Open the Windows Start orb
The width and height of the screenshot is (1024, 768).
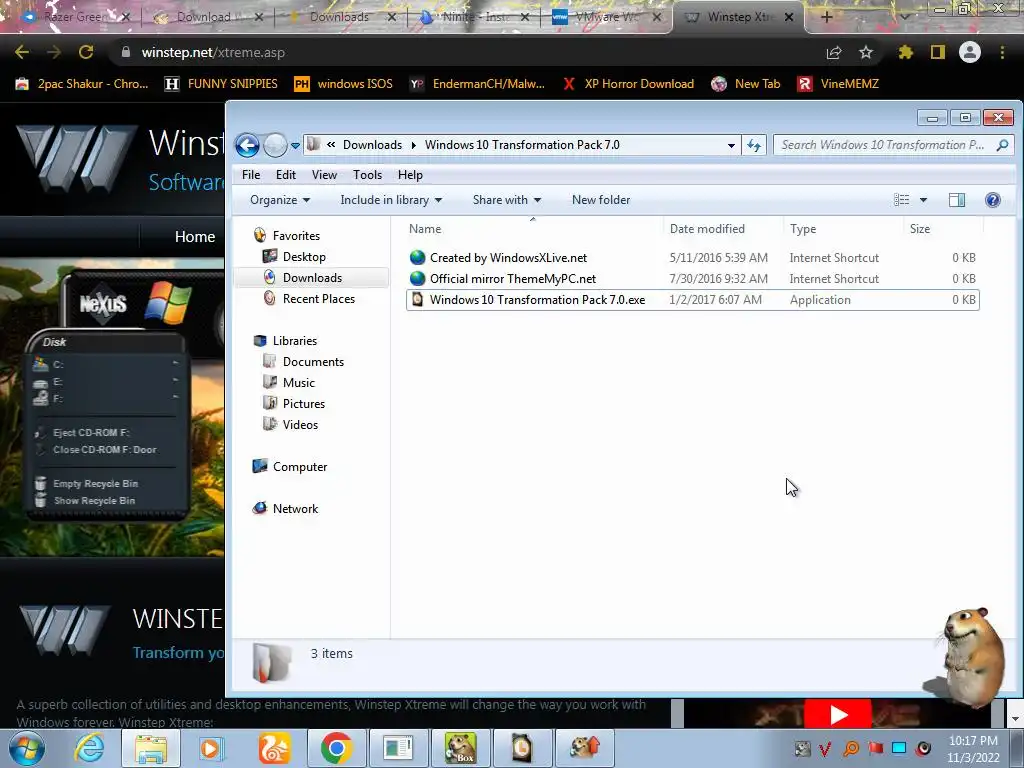pyautogui.click(x=27, y=748)
